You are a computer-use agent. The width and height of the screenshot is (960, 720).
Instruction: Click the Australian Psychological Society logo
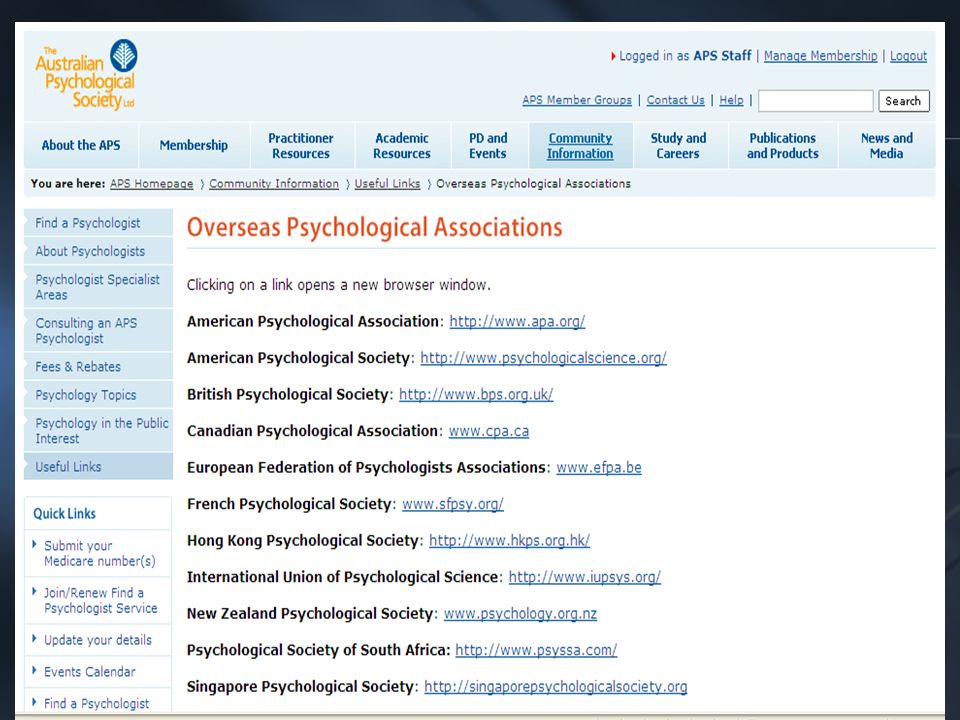86,75
